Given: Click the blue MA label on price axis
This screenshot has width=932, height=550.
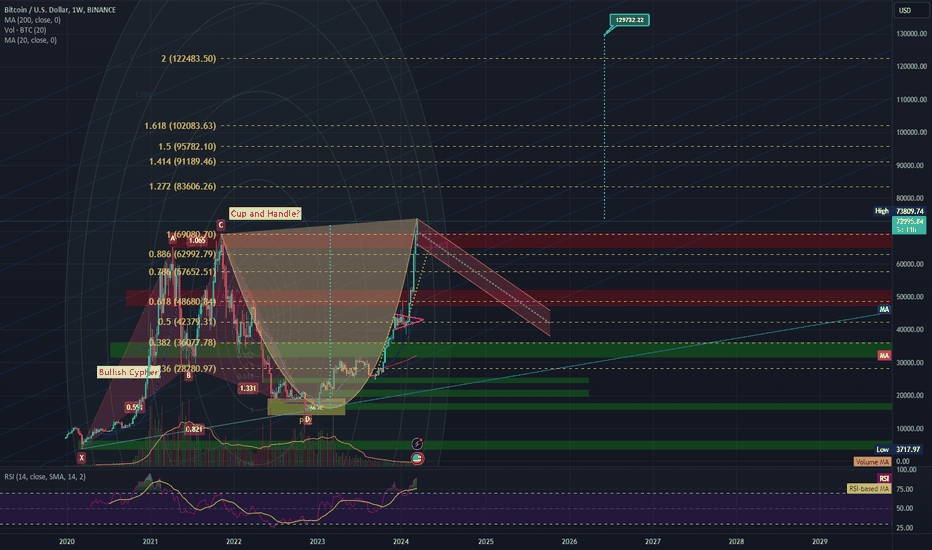Looking at the screenshot, I should tap(884, 309).
